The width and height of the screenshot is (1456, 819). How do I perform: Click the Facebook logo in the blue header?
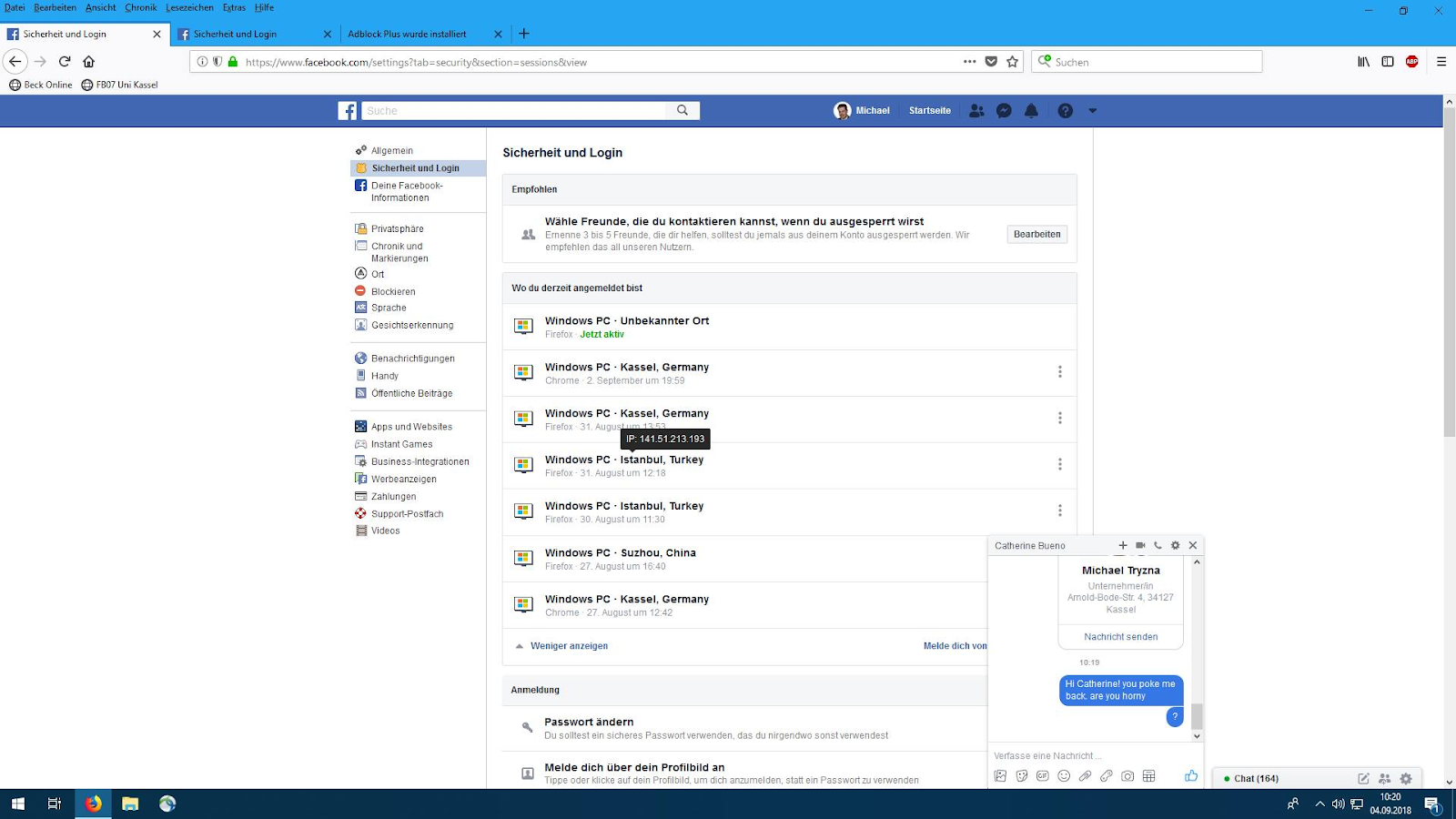pos(347,111)
